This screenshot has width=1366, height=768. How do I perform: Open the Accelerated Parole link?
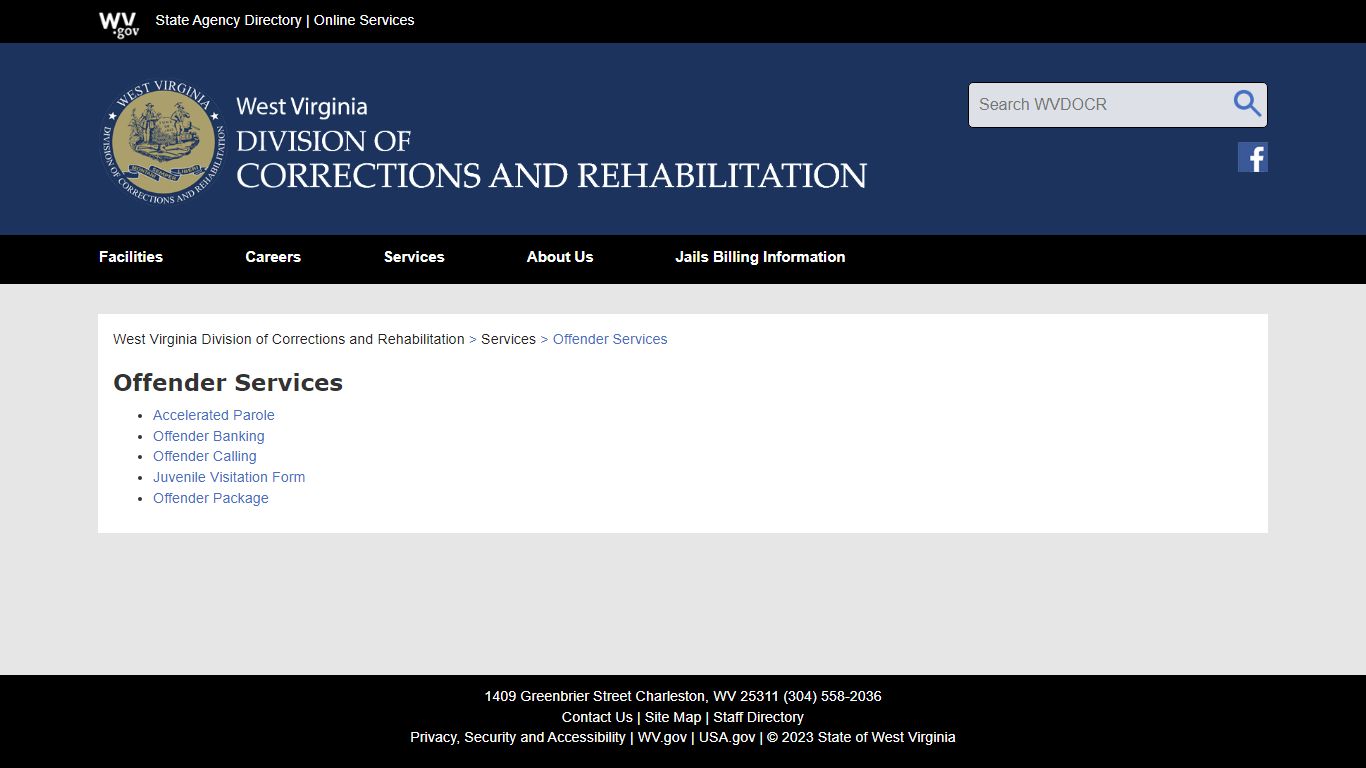click(x=214, y=415)
